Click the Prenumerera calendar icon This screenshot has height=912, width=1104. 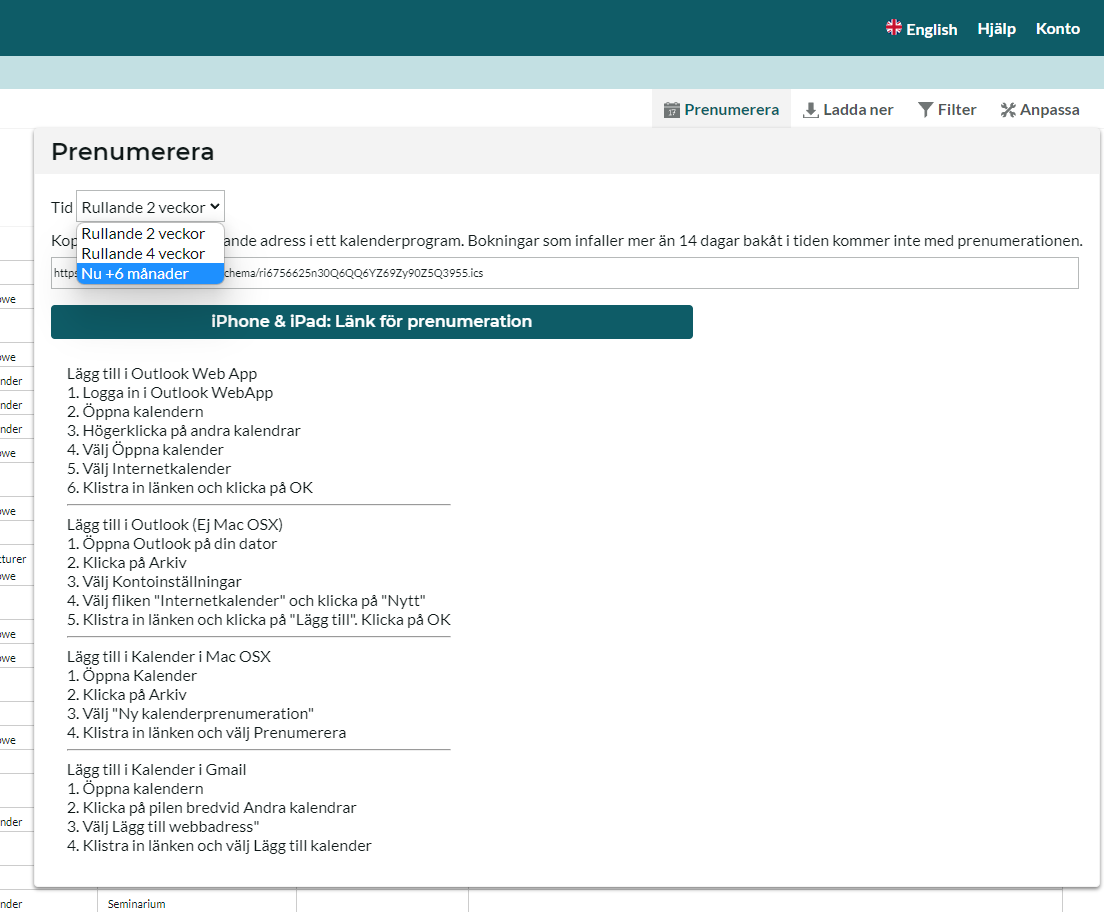coord(672,110)
